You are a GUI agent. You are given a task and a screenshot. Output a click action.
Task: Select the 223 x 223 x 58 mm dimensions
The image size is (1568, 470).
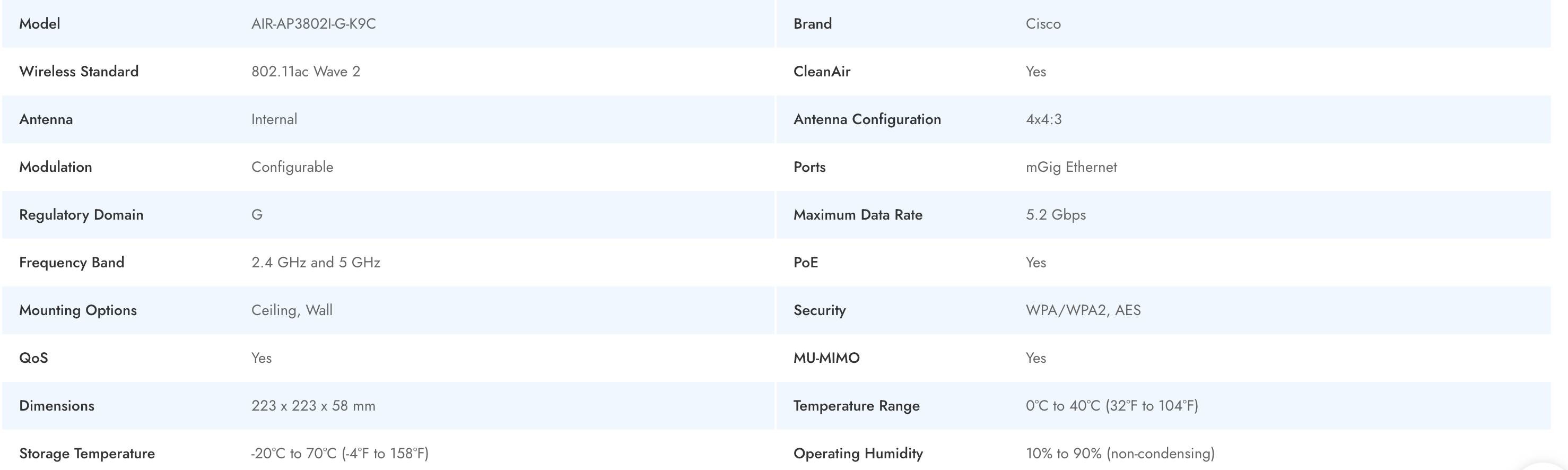[313, 405]
